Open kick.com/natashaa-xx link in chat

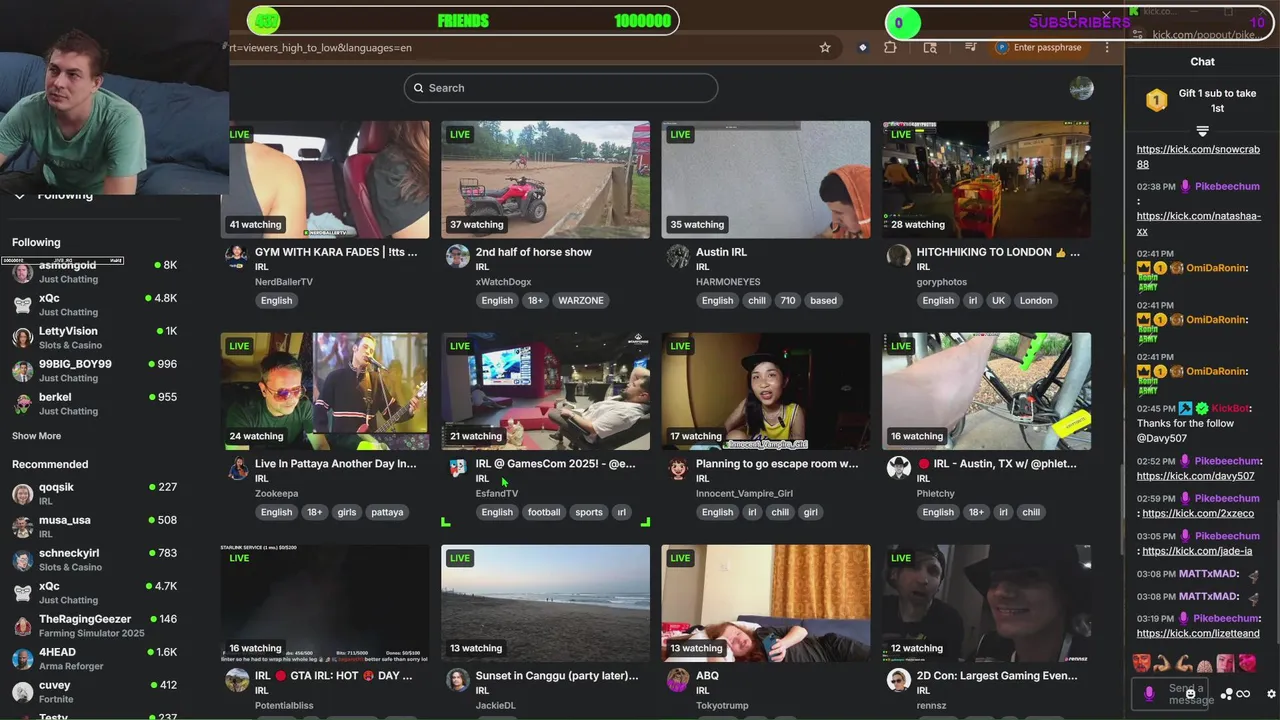point(1198,223)
